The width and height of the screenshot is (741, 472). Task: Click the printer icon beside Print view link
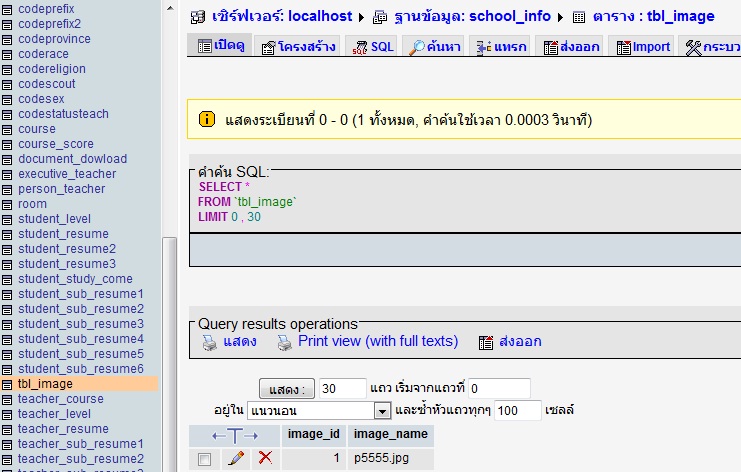tap(284, 342)
